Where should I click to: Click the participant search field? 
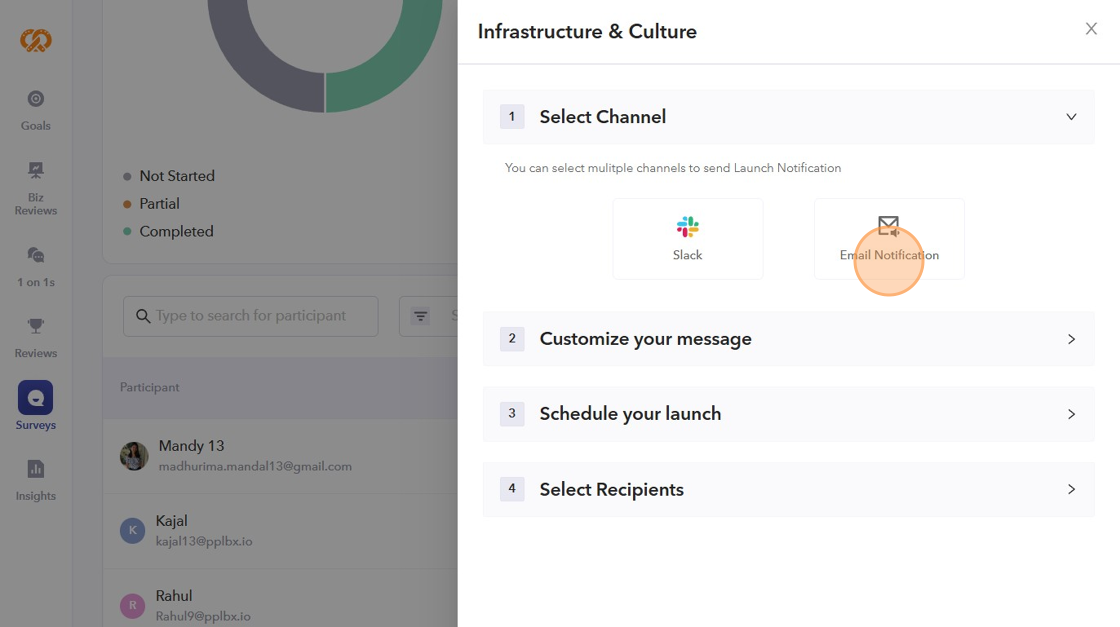[x=260, y=316]
